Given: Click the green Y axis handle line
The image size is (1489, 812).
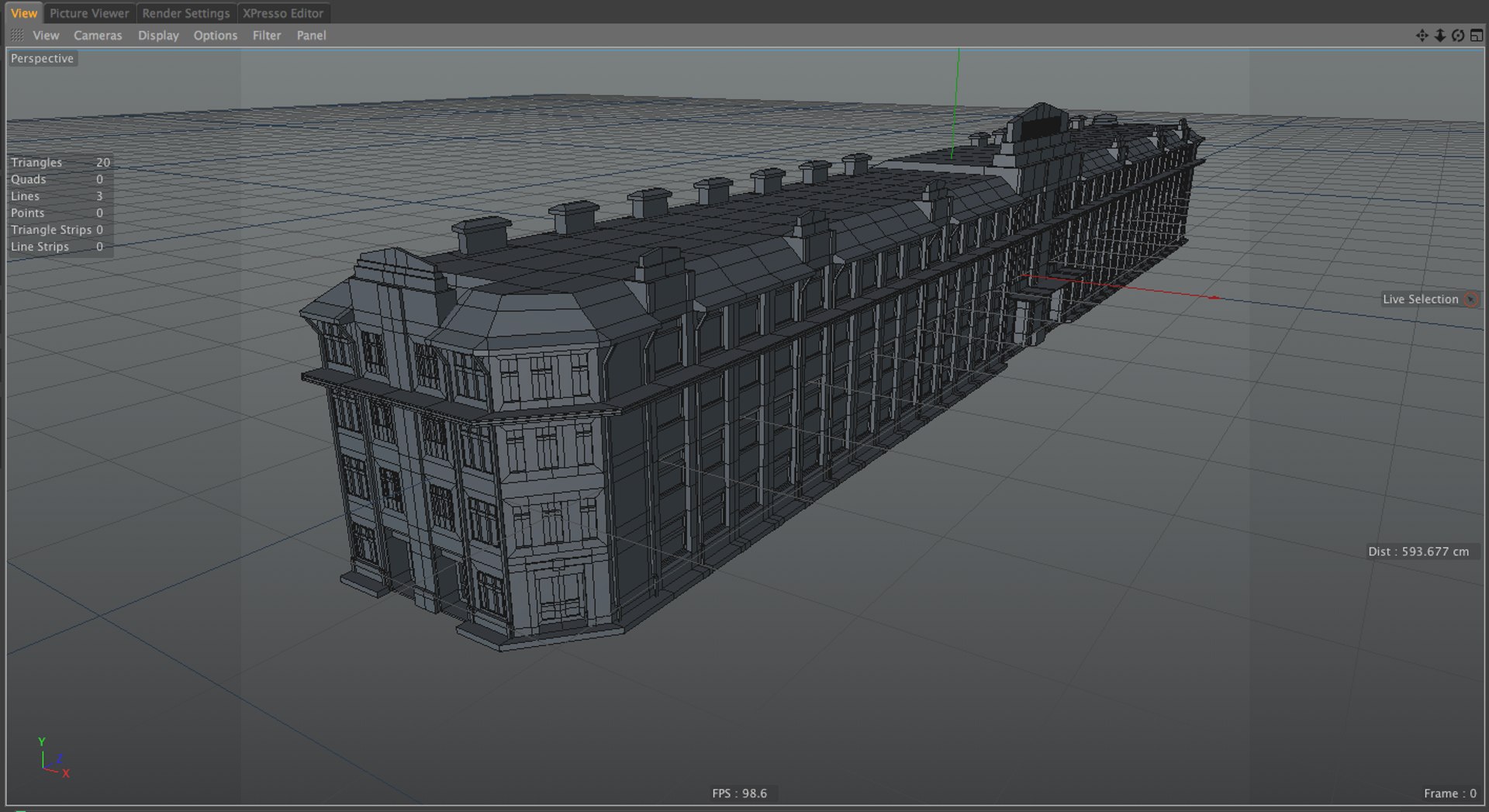Looking at the screenshot, I should (955, 104).
